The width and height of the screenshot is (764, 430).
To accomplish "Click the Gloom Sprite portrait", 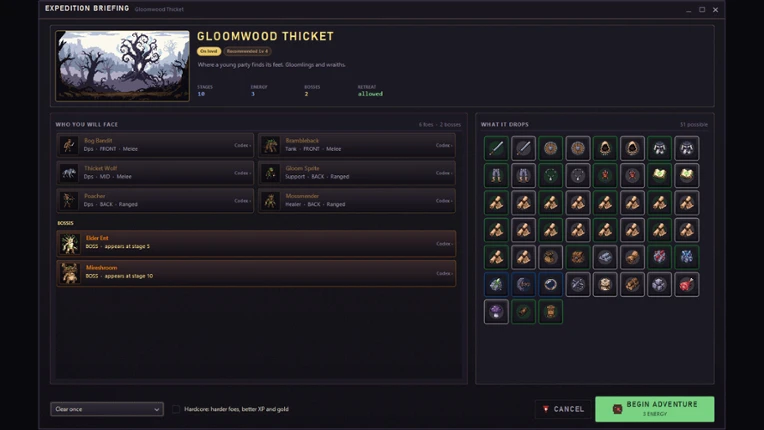I will [x=270, y=173].
